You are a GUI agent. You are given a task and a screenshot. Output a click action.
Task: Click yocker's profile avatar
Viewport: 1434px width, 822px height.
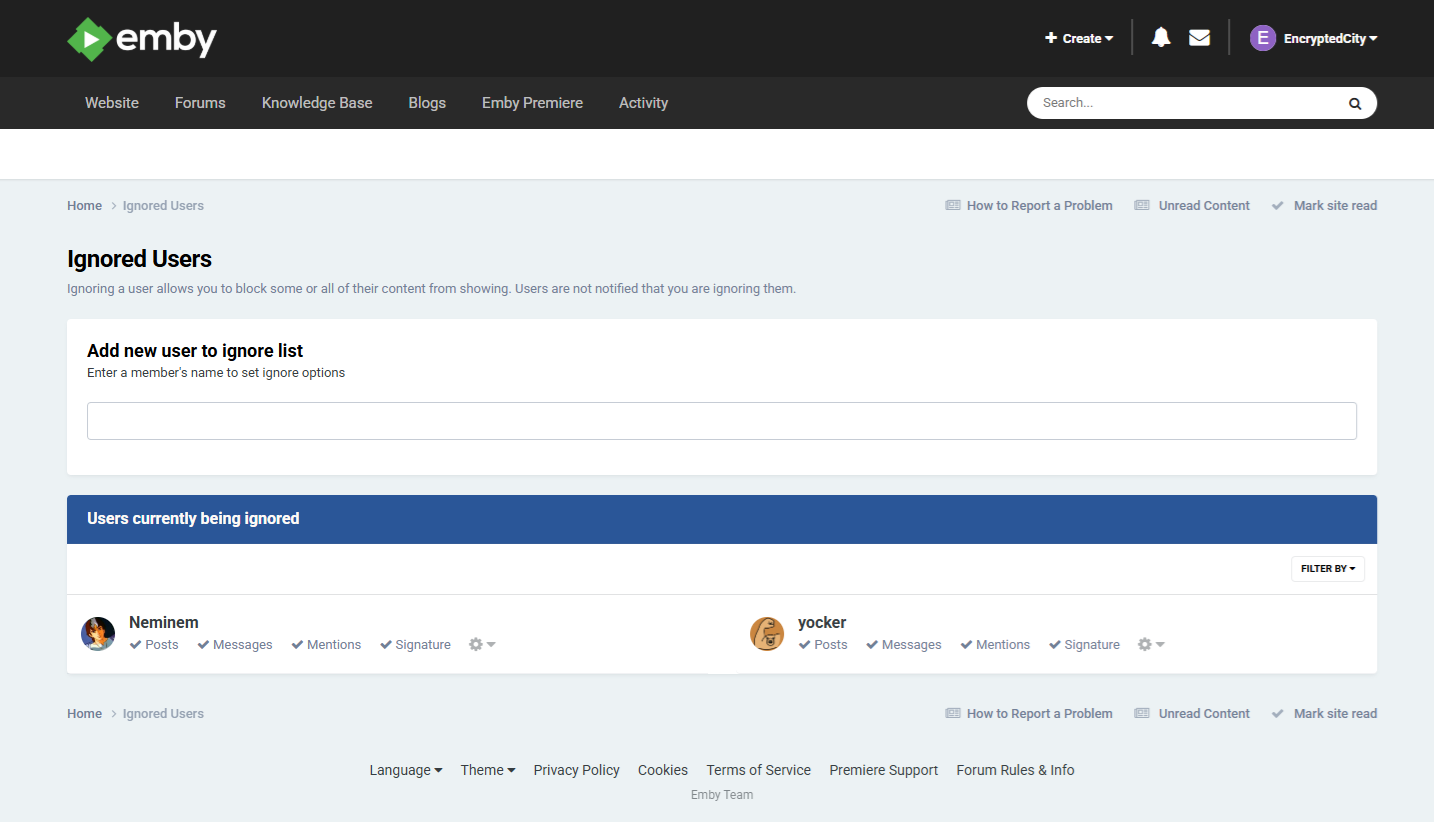pos(767,634)
